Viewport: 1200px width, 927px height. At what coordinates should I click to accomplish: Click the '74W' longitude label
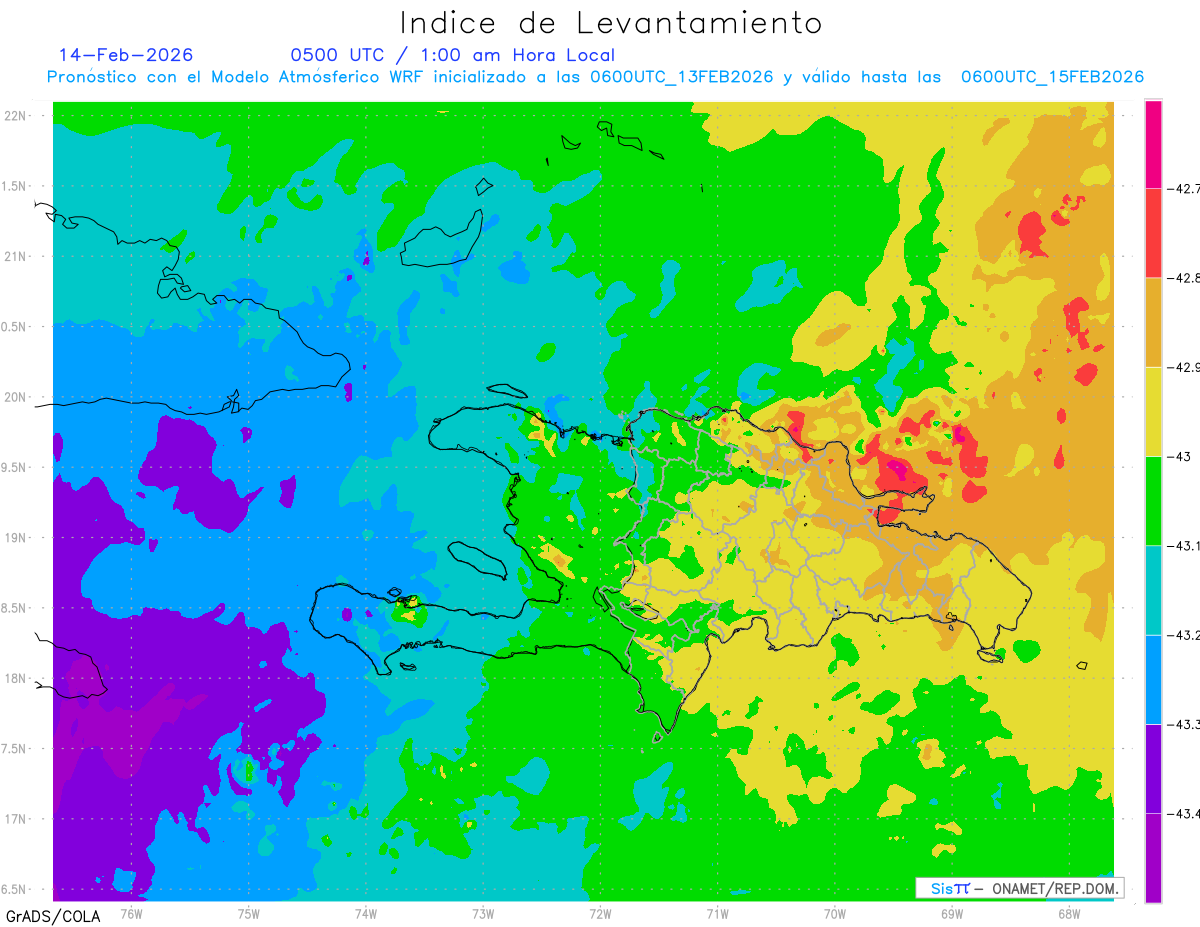(x=366, y=914)
